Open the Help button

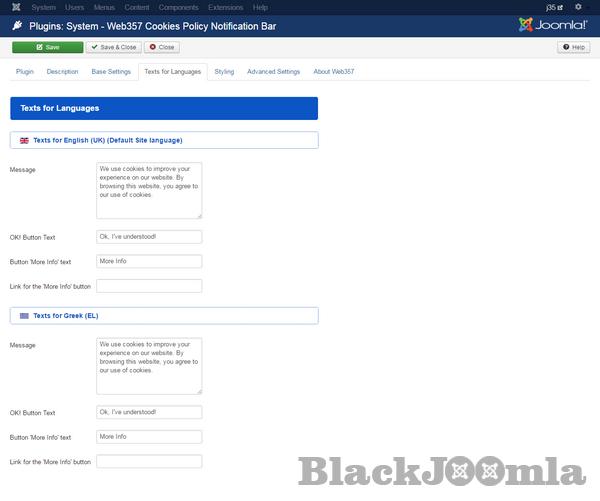[573, 47]
